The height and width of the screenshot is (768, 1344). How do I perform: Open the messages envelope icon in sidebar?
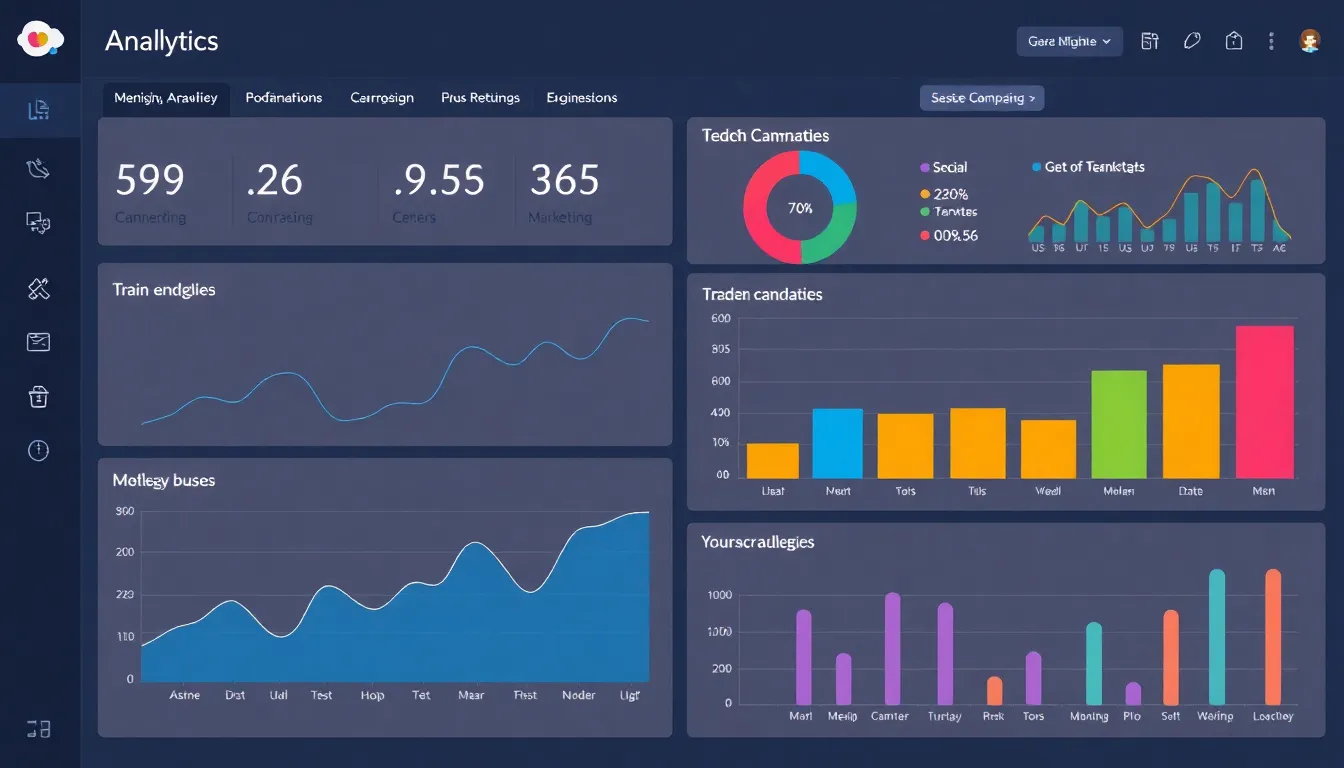coord(38,341)
